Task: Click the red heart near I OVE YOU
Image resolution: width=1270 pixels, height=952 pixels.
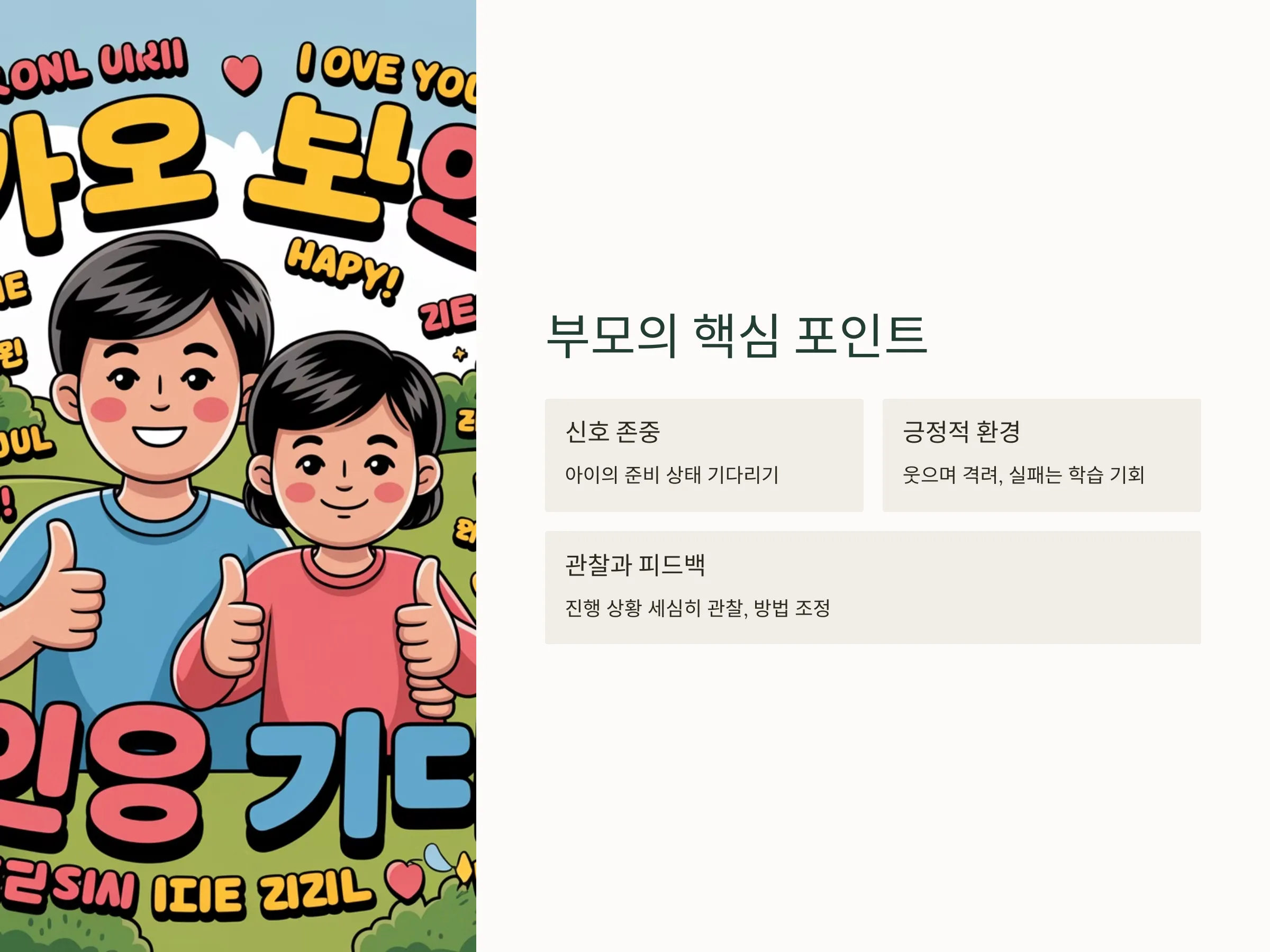Action: 242,75
